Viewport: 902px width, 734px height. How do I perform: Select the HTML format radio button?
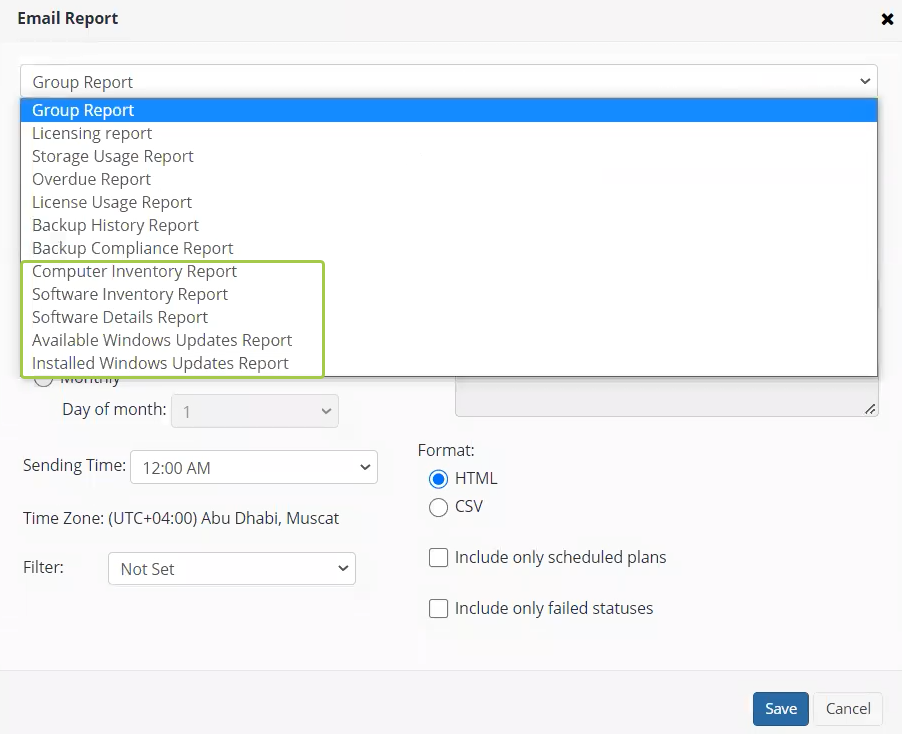[x=438, y=478]
